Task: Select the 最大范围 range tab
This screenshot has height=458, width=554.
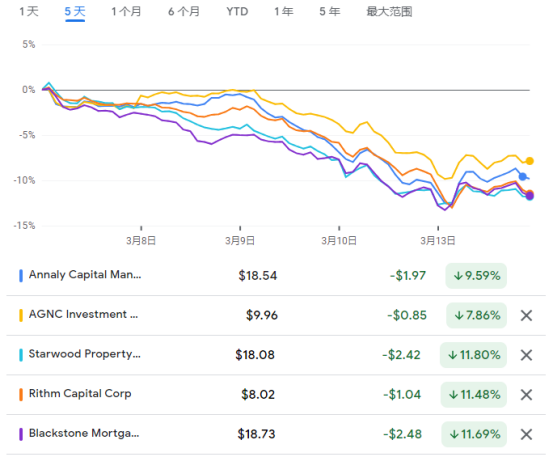Action: pyautogui.click(x=389, y=12)
